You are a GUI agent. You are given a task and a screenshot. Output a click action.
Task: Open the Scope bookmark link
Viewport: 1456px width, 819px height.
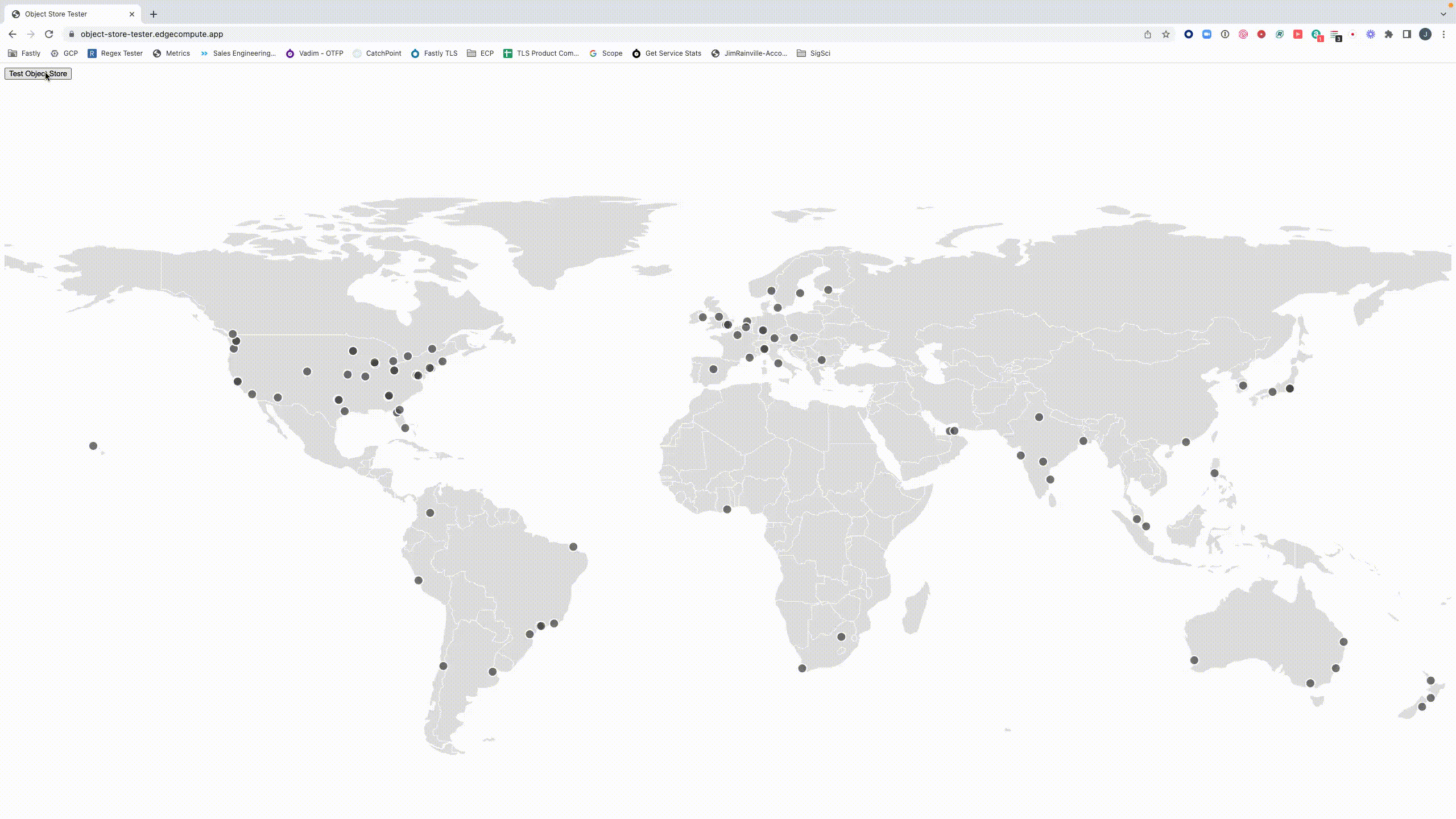click(x=611, y=52)
